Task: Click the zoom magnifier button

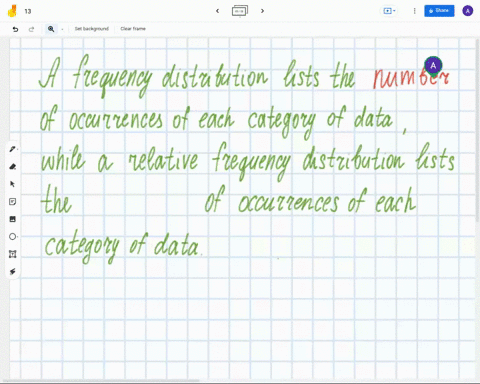Action: point(51,29)
